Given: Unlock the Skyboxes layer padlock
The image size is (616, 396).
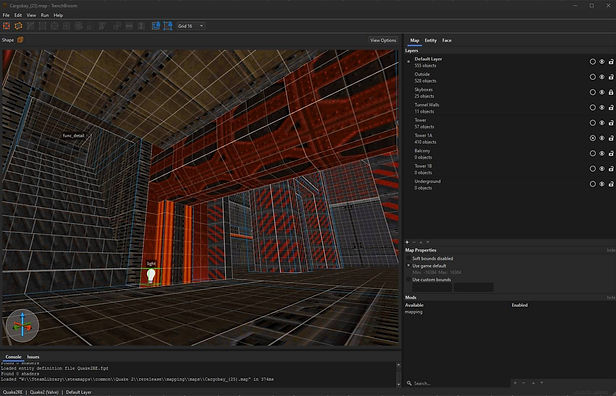Looking at the screenshot, I should coord(611,92).
